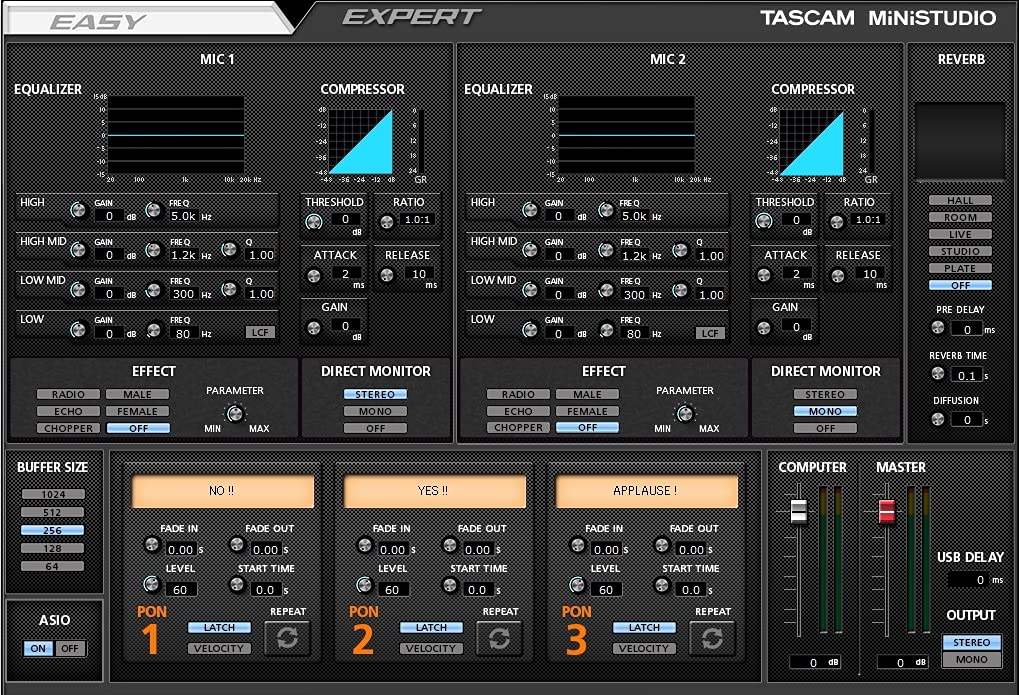Enable VELOCITY mode on PON 3
This screenshot has width=1019, height=695.
[644, 647]
